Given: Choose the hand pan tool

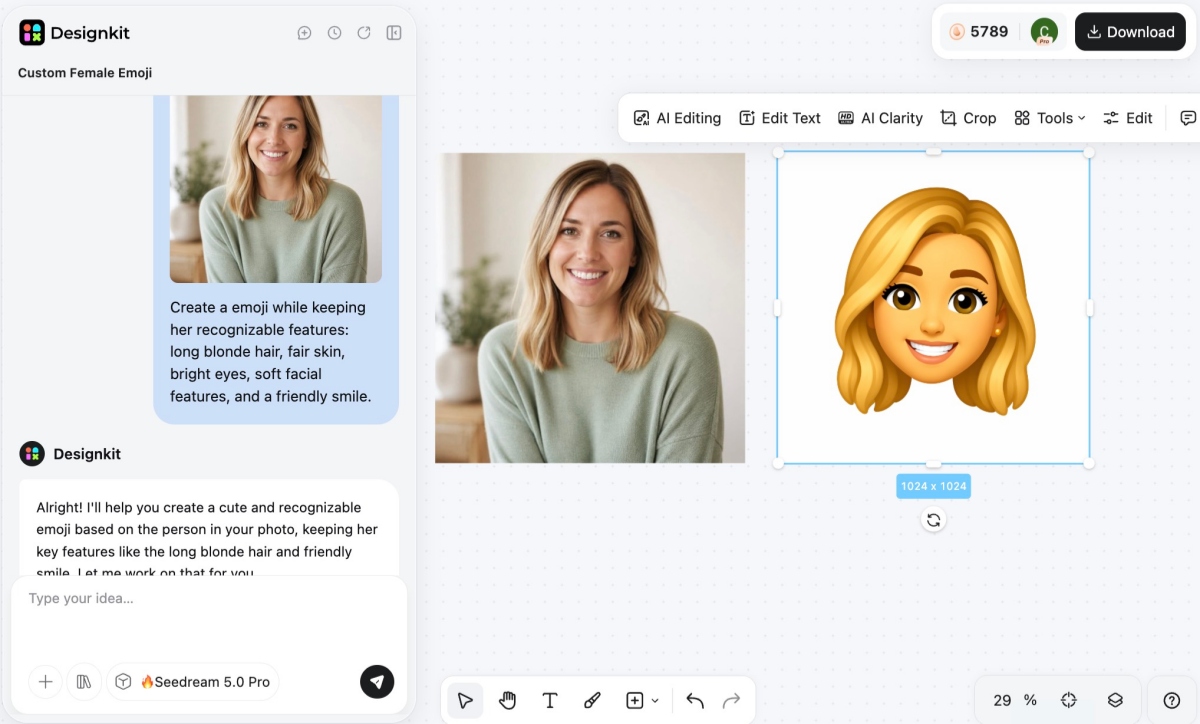Looking at the screenshot, I should (x=508, y=701).
